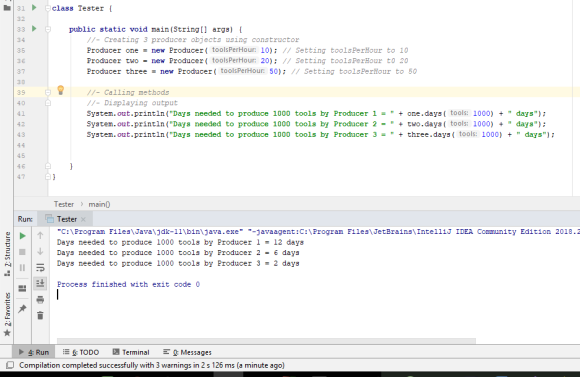Click 'three.days' call on line 43
The width and height of the screenshot is (580, 377).
click(x=429, y=134)
